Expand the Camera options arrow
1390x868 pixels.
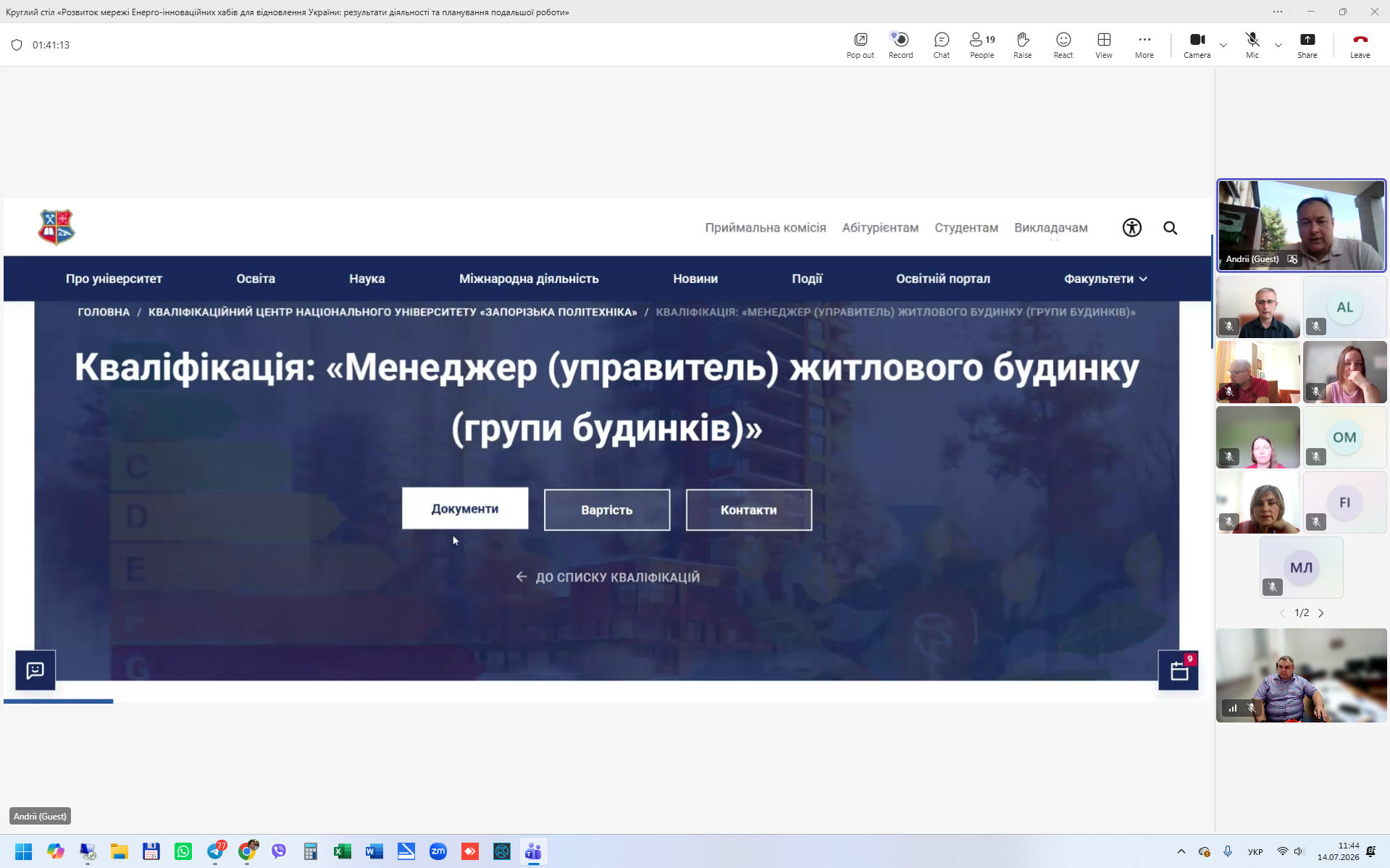pyautogui.click(x=1223, y=45)
